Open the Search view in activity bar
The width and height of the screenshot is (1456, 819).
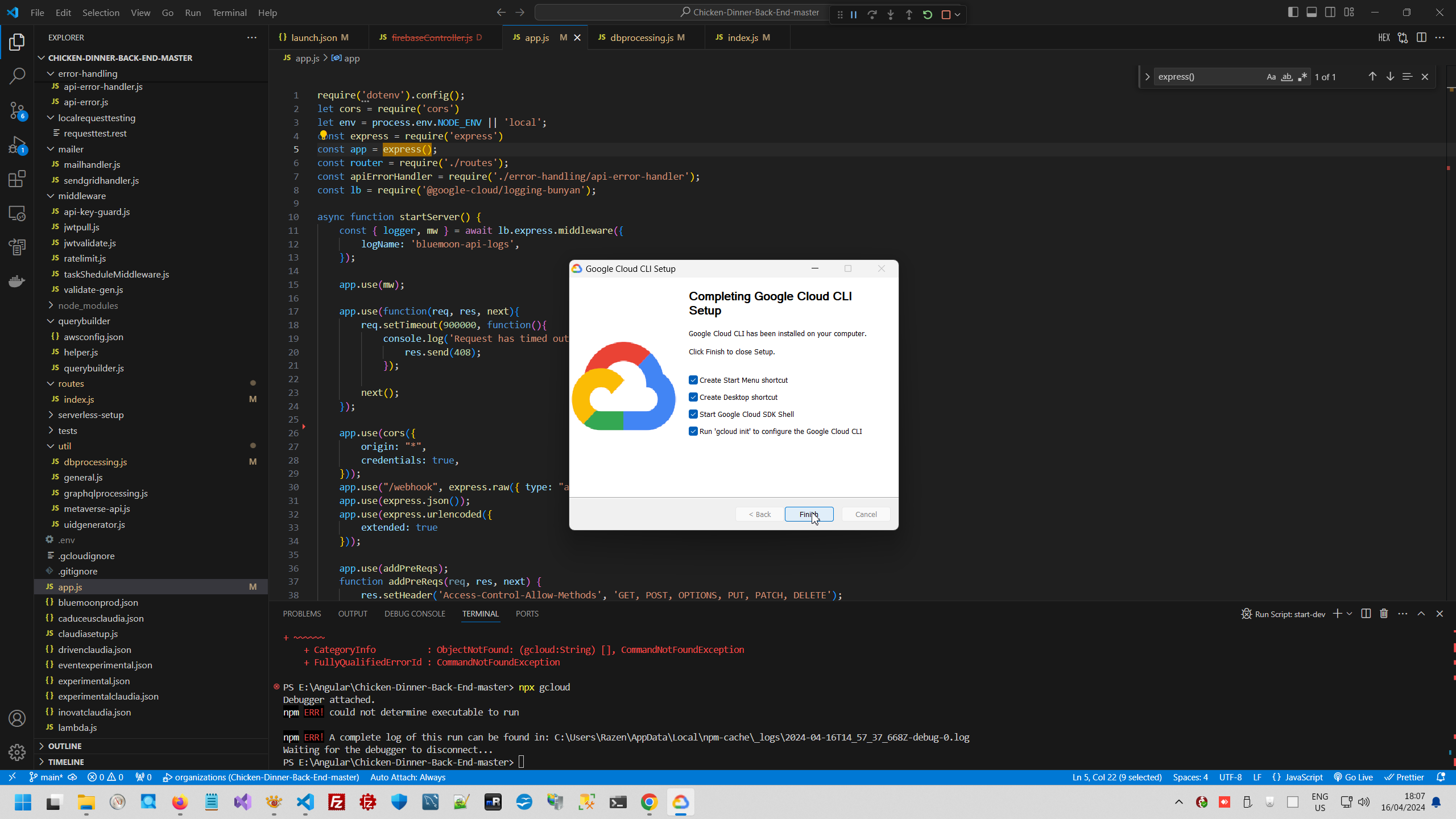(x=17, y=76)
